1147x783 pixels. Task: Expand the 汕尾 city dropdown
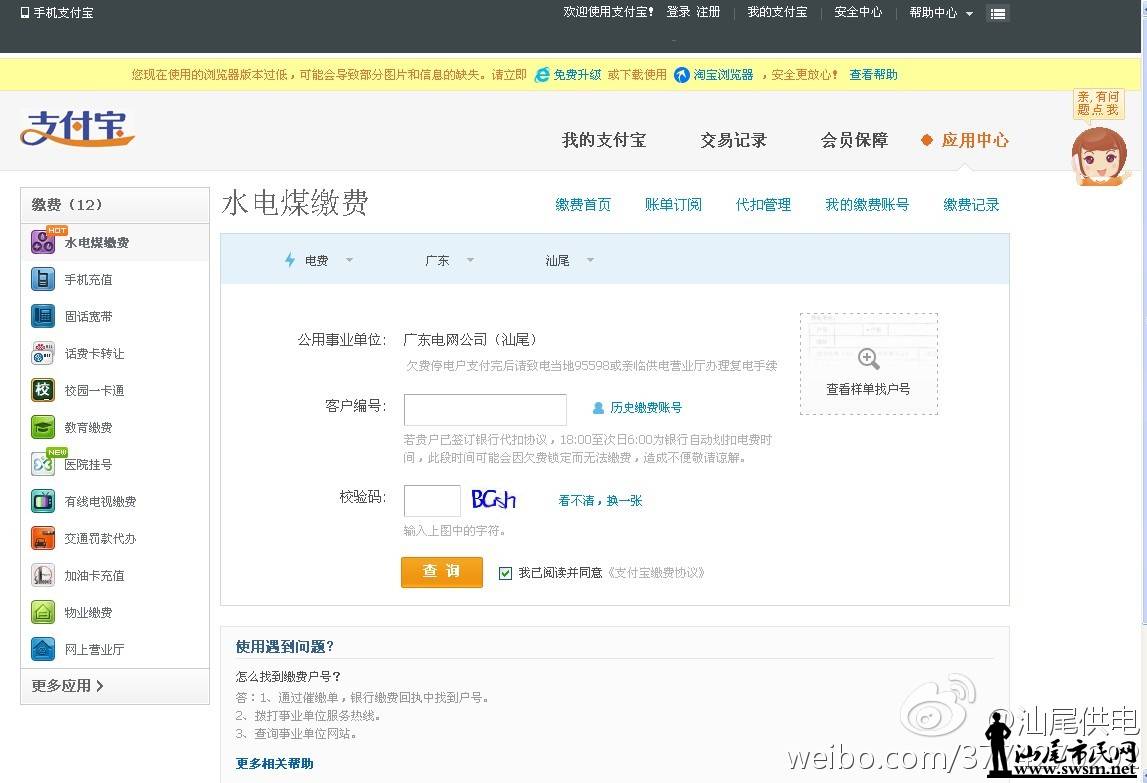click(569, 260)
